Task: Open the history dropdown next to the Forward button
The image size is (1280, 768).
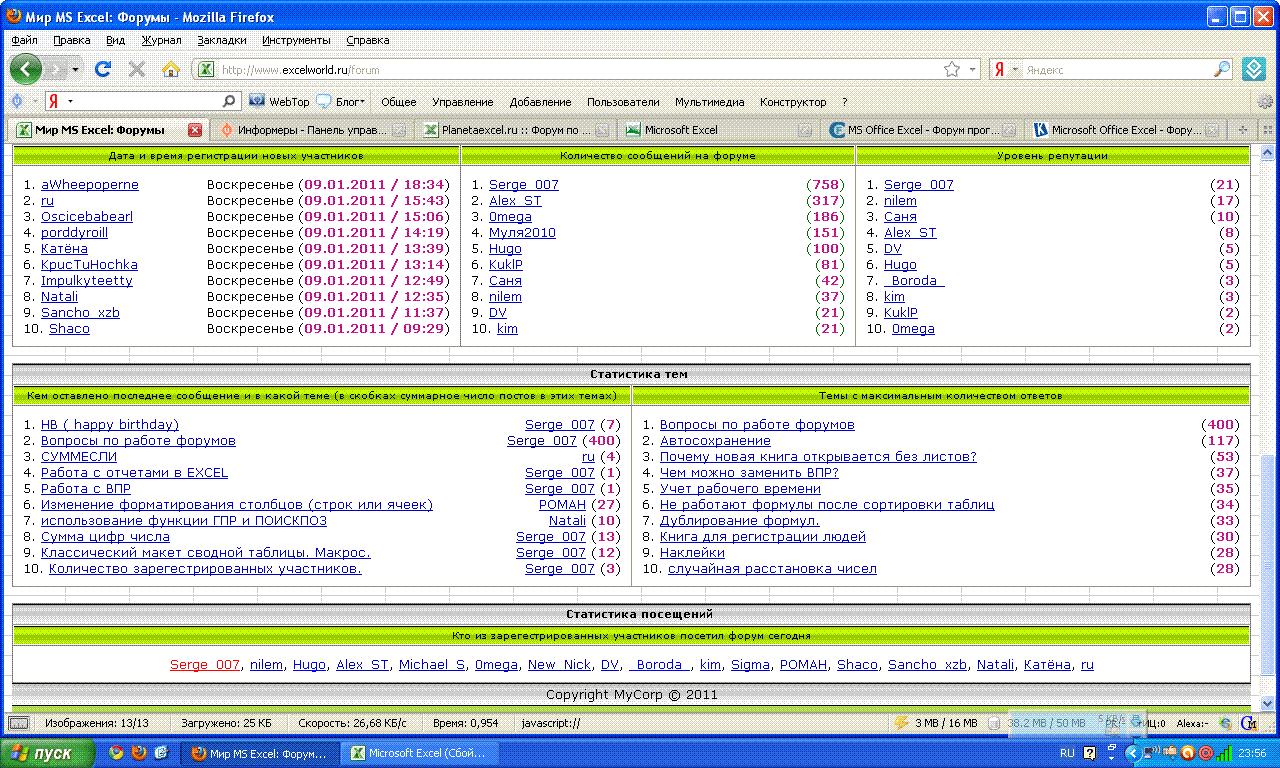Action: [x=76, y=70]
